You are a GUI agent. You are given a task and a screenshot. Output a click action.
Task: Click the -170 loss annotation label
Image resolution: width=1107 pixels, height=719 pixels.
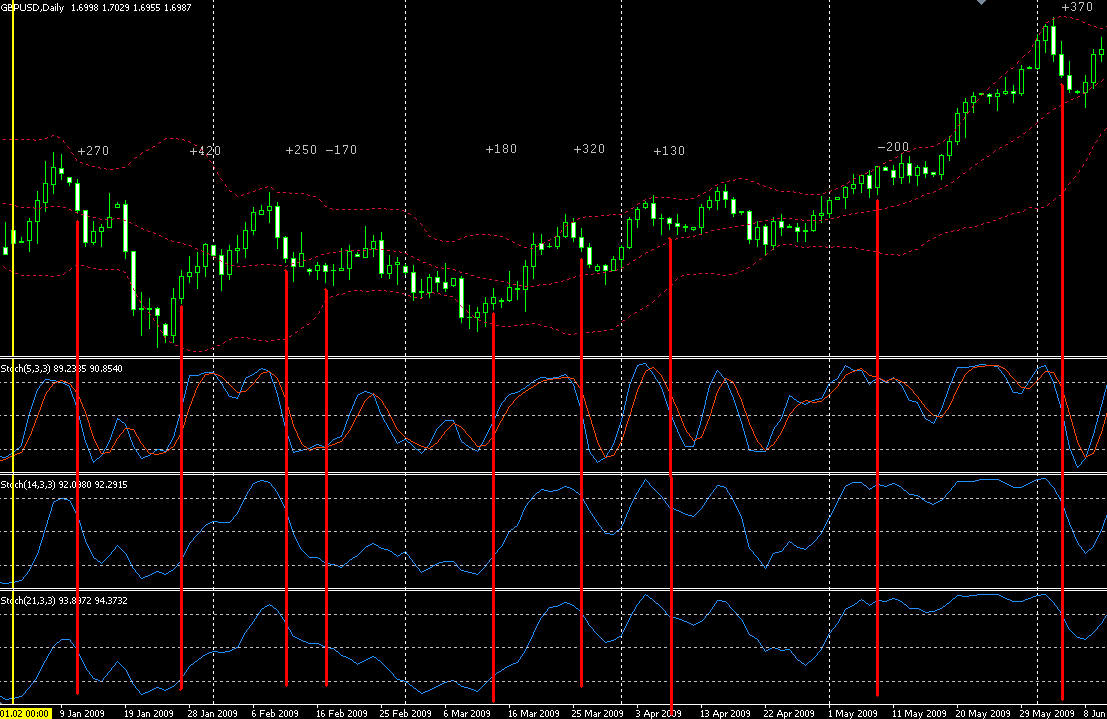click(x=342, y=150)
